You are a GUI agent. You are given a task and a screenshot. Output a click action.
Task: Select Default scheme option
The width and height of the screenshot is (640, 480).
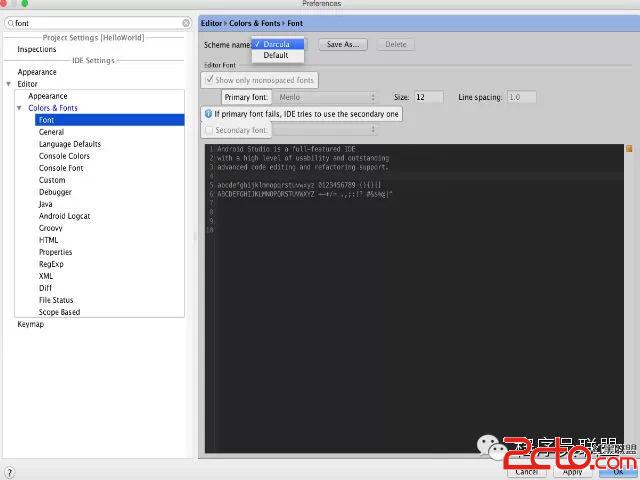(278, 55)
